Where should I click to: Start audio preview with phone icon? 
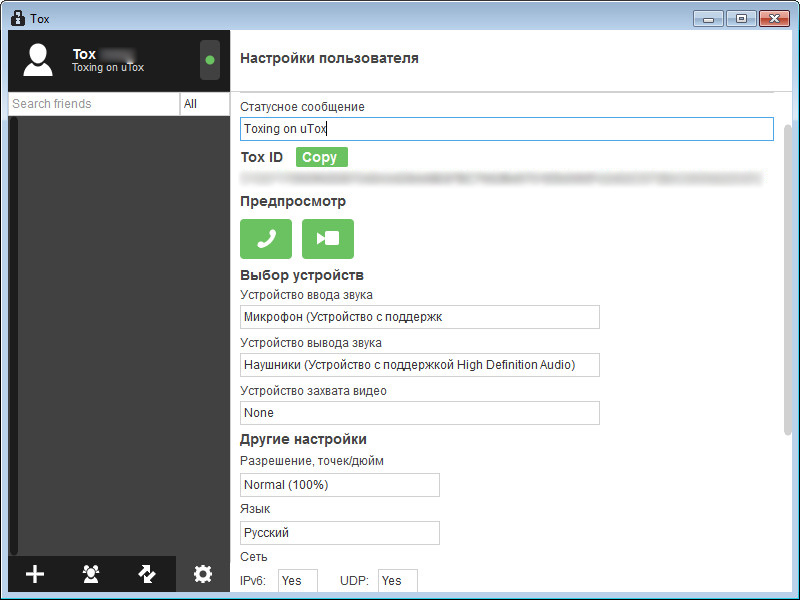(x=266, y=239)
